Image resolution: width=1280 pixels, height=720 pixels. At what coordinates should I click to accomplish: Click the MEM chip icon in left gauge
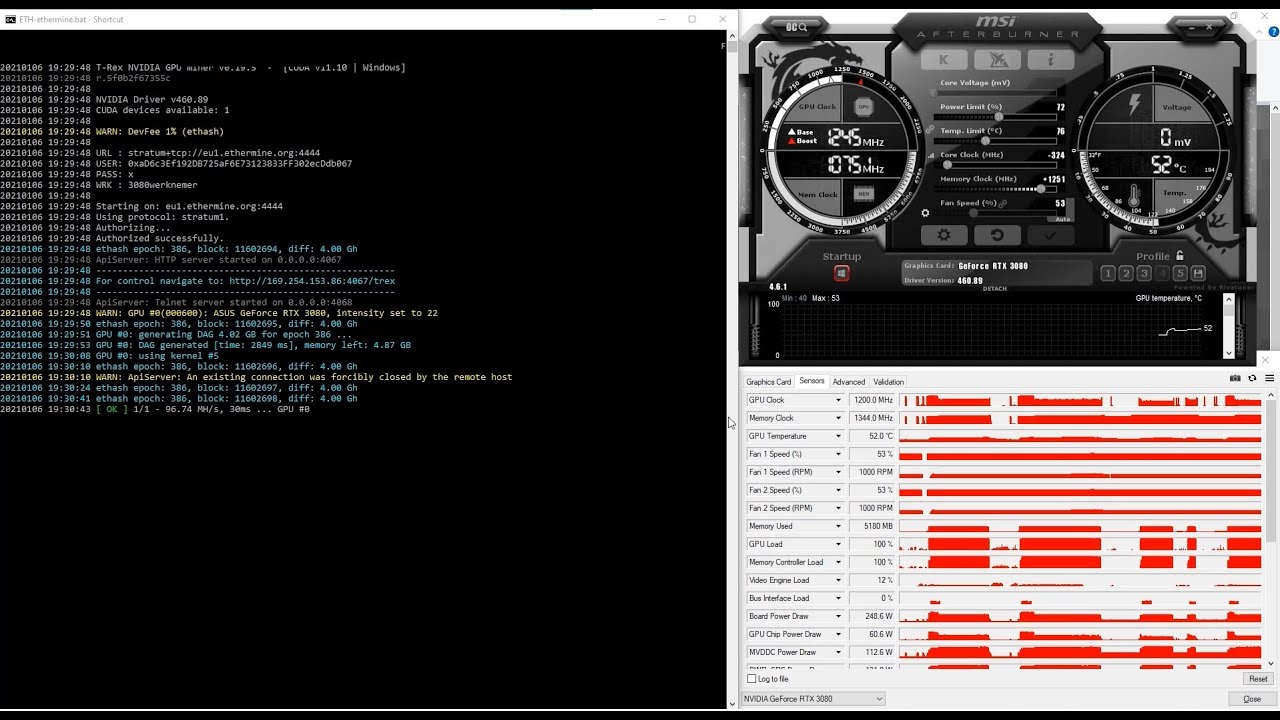(x=864, y=194)
